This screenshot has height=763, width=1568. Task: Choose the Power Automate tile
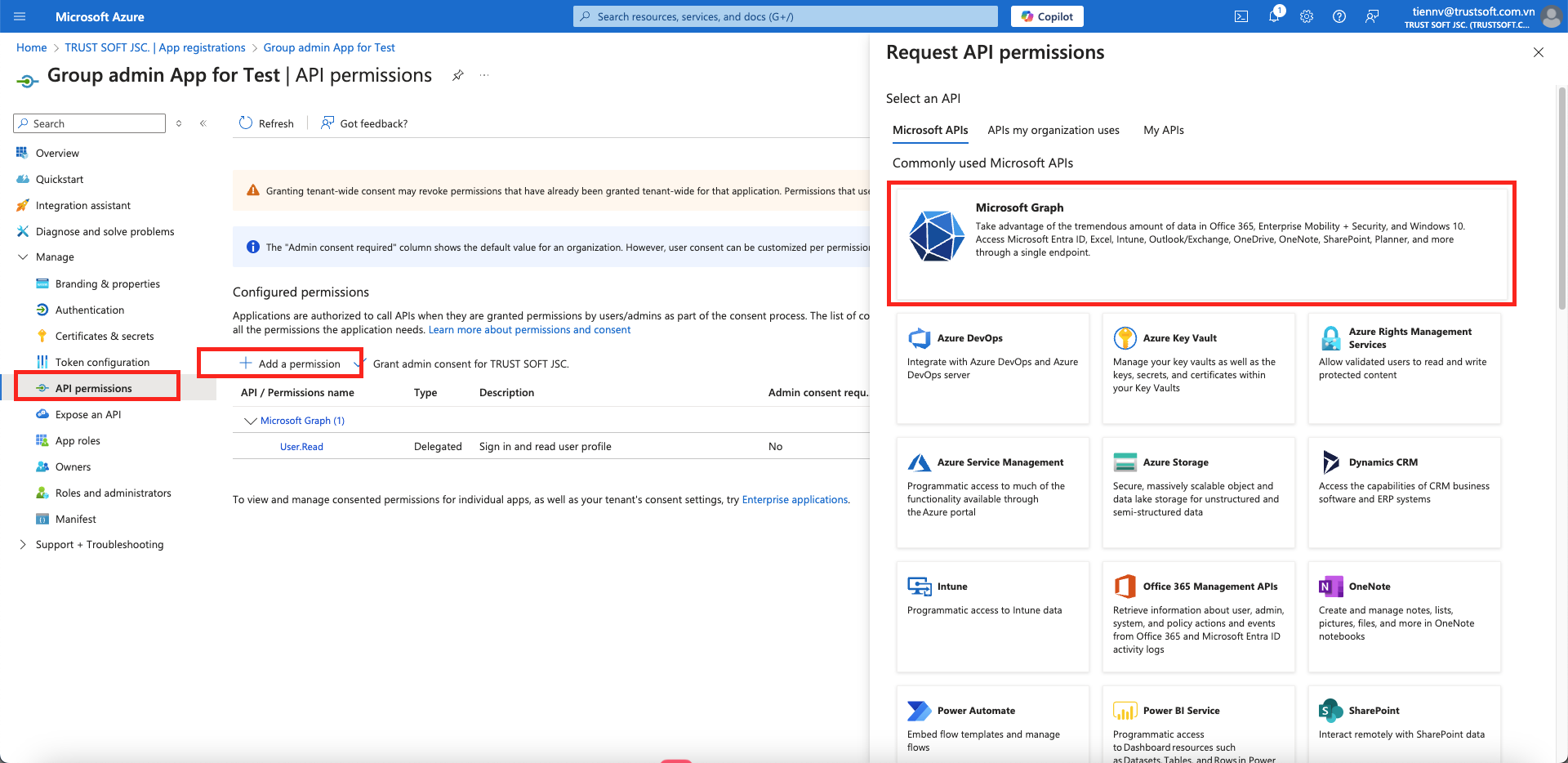(992, 725)
